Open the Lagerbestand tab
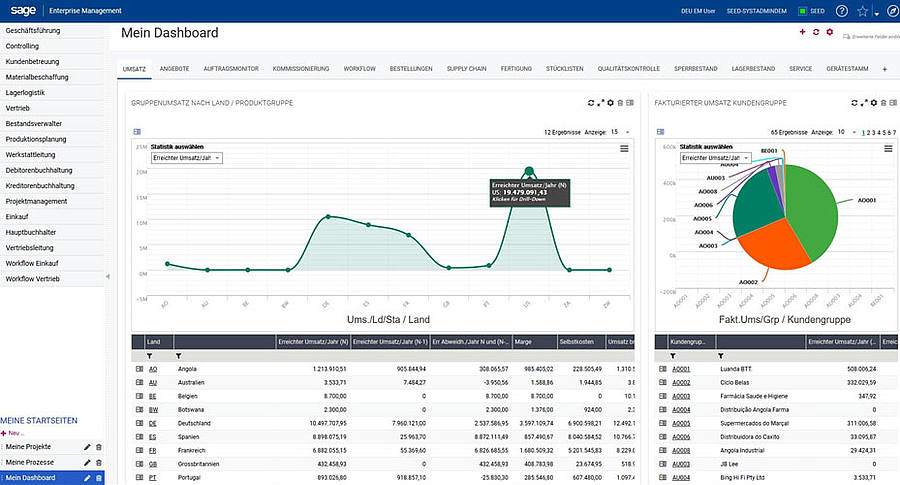This screenshot has width=900, height=485. 753,68
